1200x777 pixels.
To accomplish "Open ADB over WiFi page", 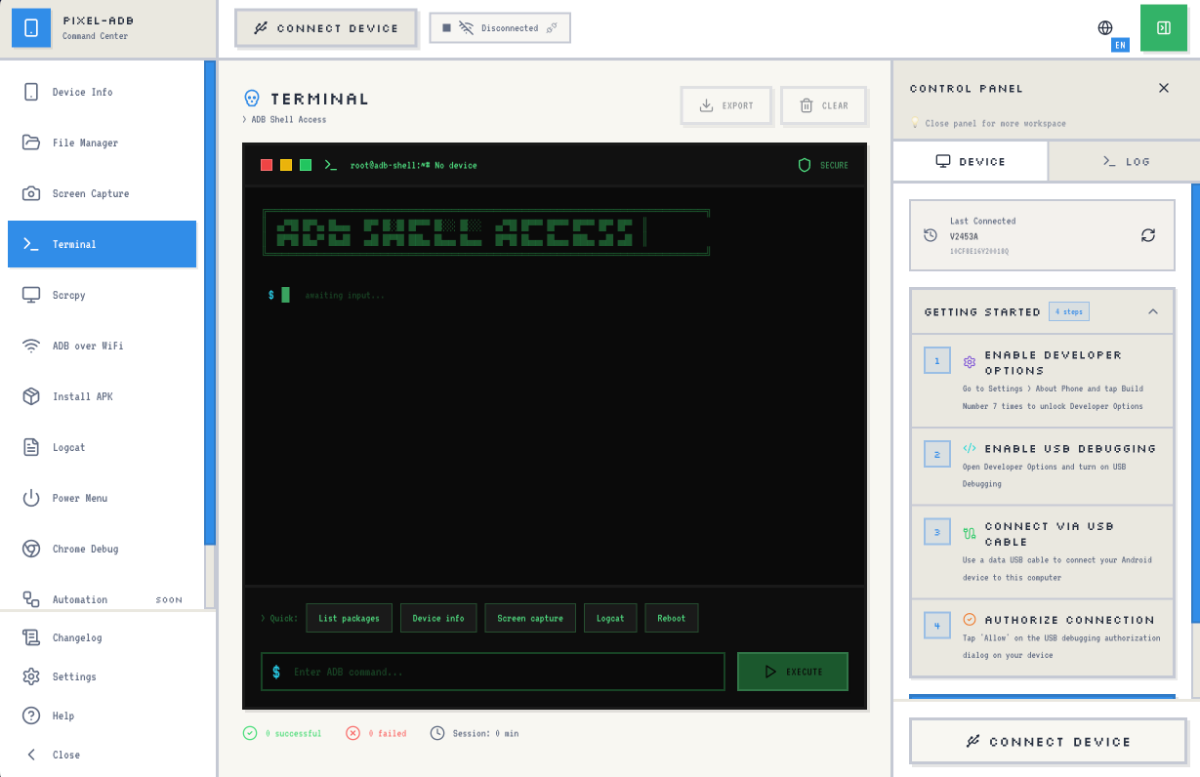I will (x=102, y=346).
